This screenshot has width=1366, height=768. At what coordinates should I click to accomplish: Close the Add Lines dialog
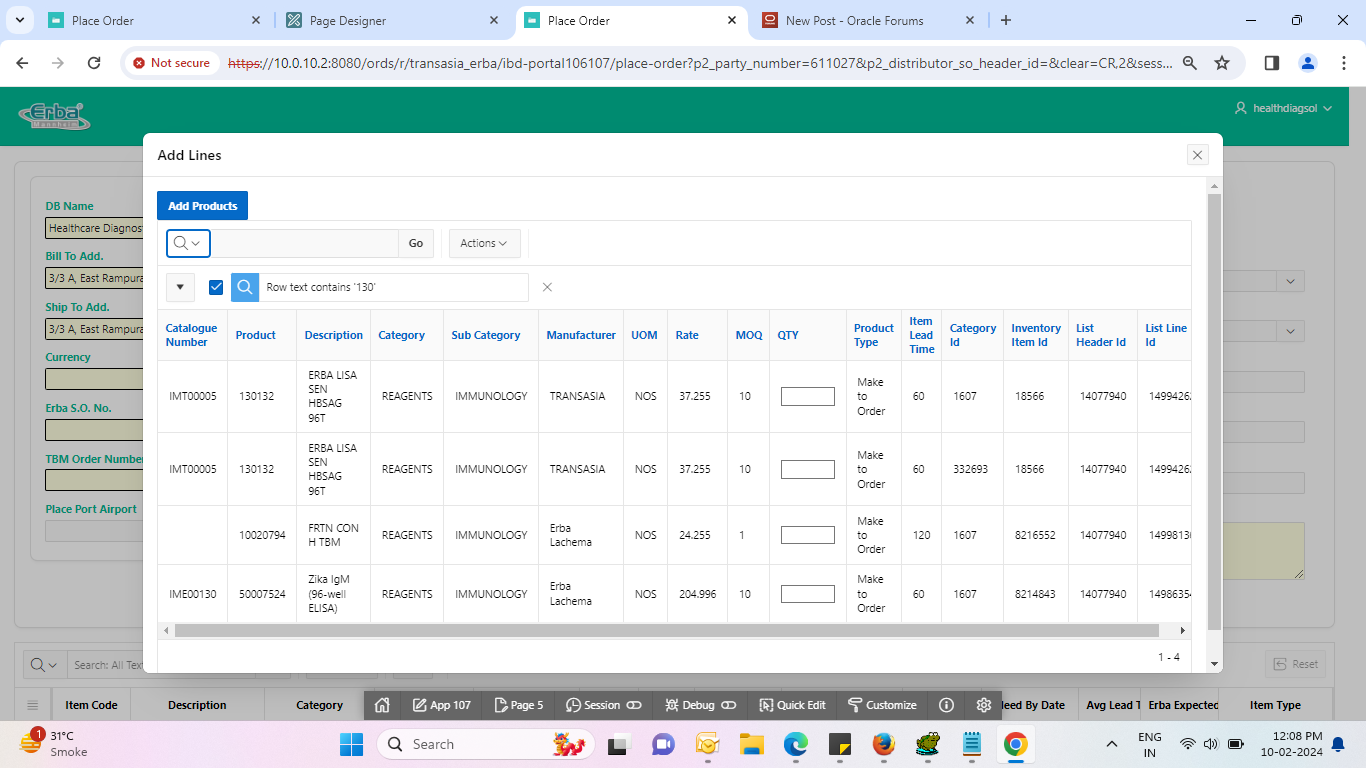pos(1197,155)
